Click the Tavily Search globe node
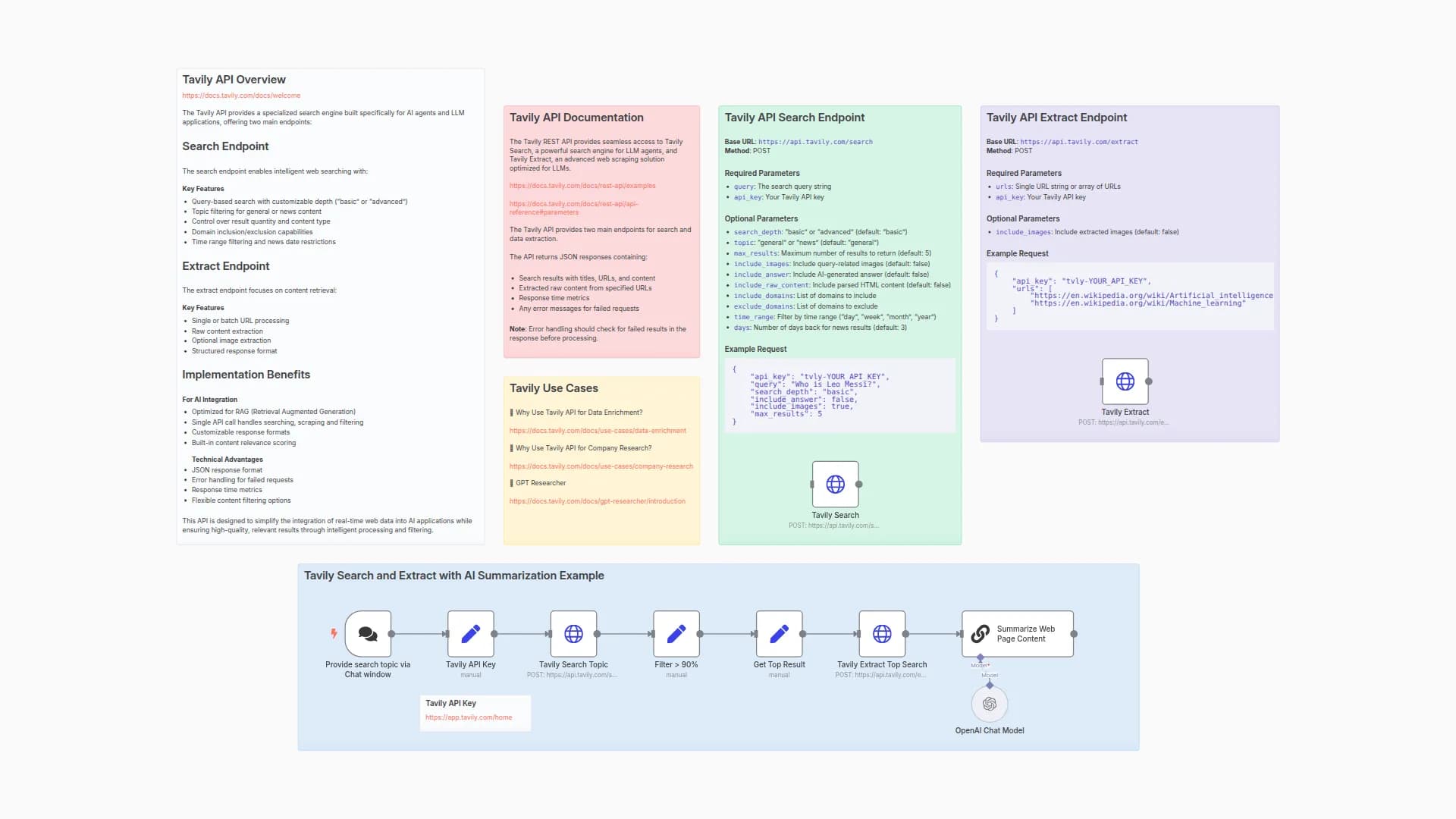Image resolution: width=1456 pixels, height=819 pixels. [836, 485]
